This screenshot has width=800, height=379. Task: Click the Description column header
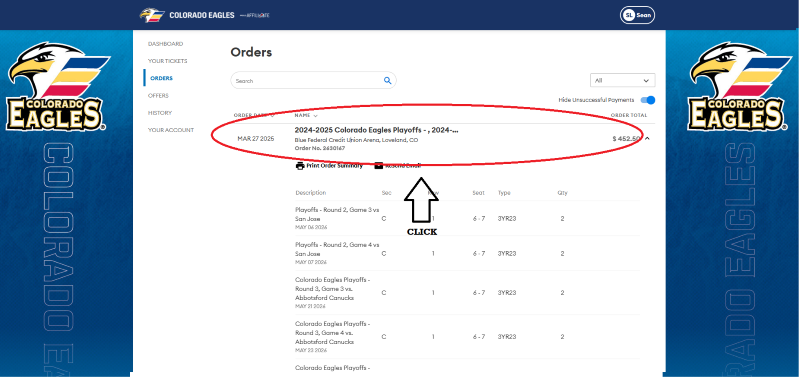click(310, 193)
